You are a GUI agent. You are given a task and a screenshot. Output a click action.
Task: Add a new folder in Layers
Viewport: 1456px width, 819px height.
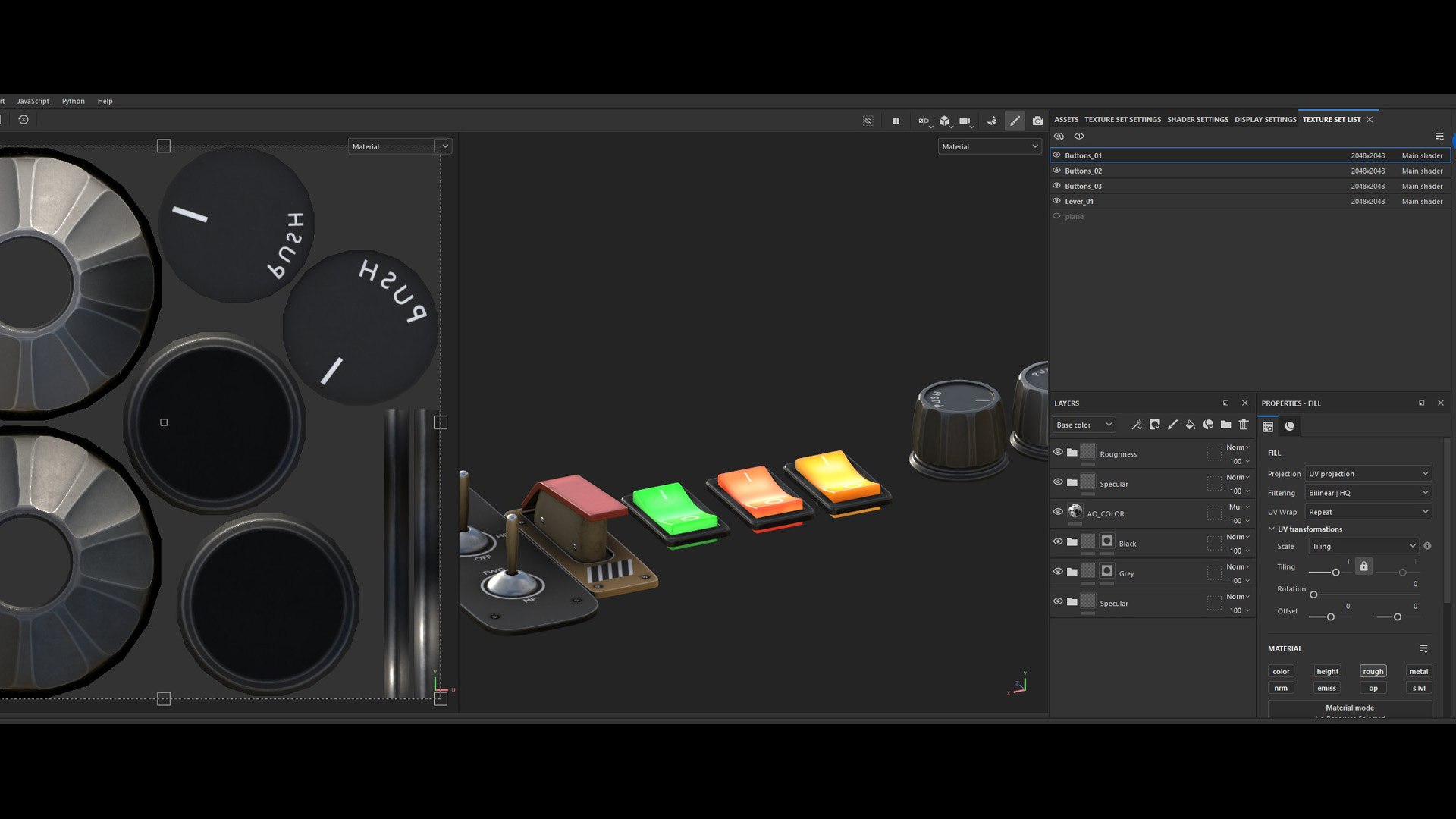1225,425
